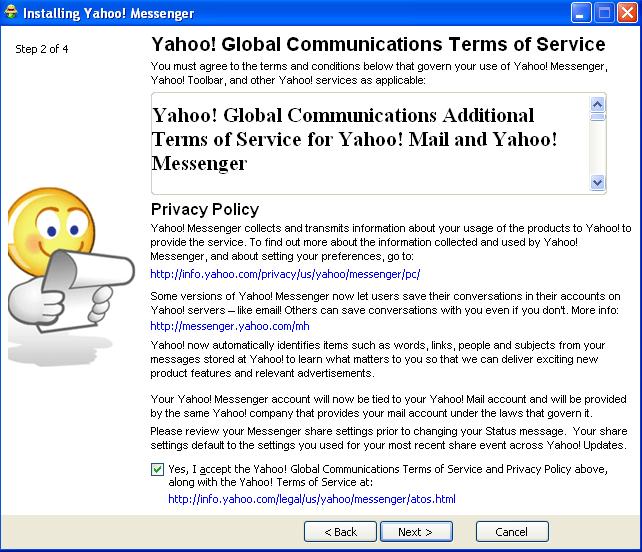642x552 pixels.
Task: Open the info.yahoo.com privacy messenger link
Action: pos(285,273)
